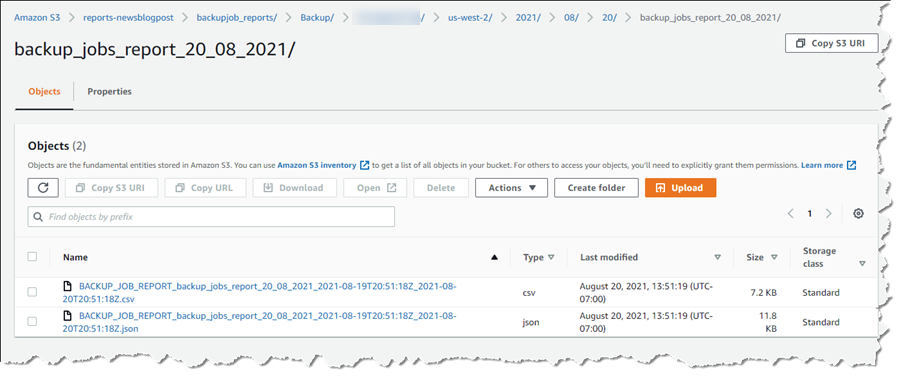901x378 pixels.
Task: Click the Delete button
Action: tap(441, 188)
